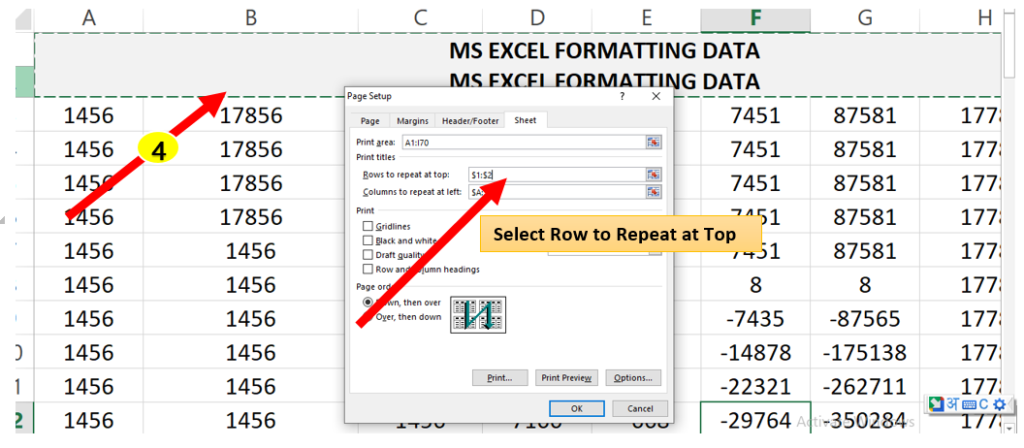
Task: Go to the Header/Footer tab
Action: coord(470,121)
